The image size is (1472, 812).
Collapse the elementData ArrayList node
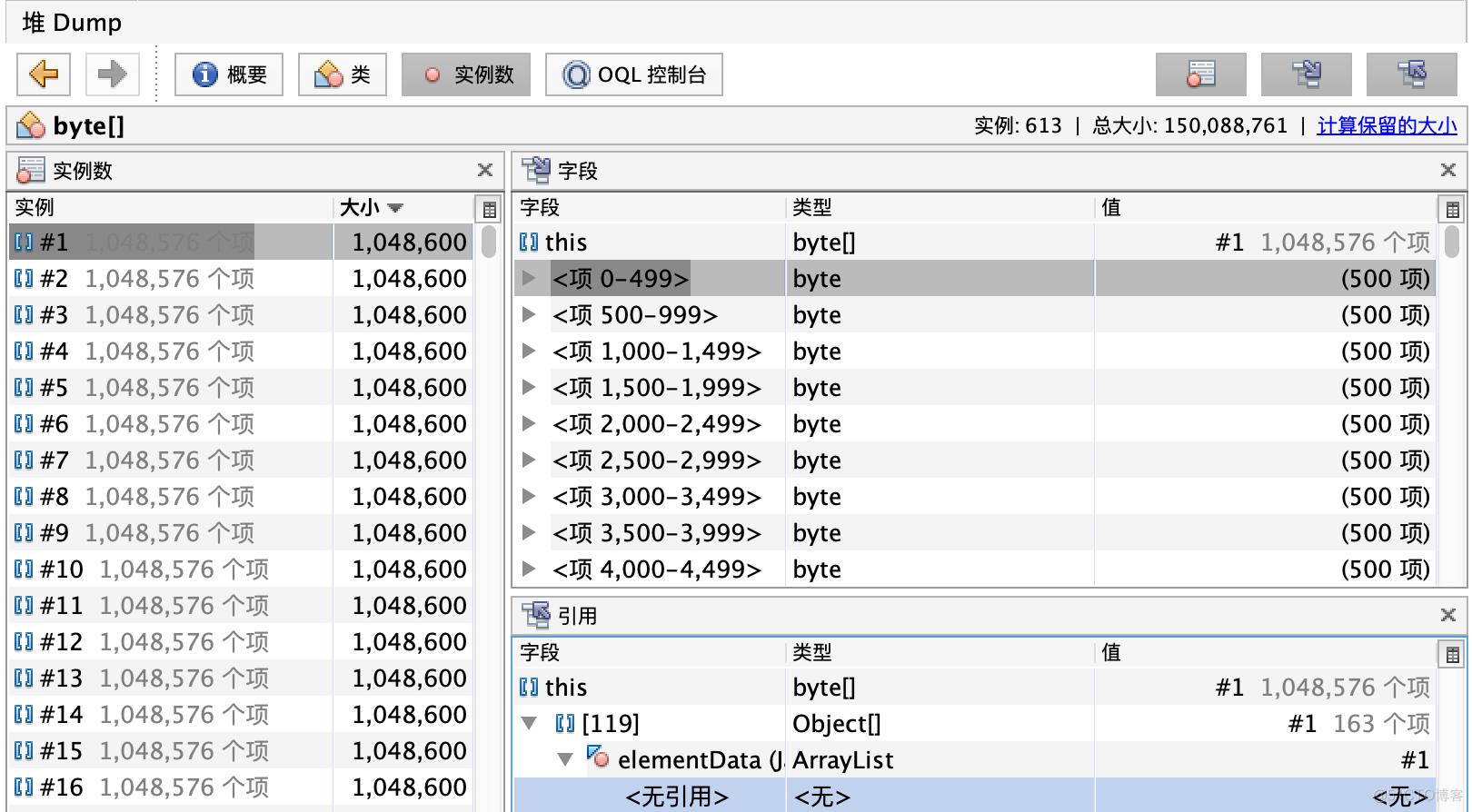(565, 760)
